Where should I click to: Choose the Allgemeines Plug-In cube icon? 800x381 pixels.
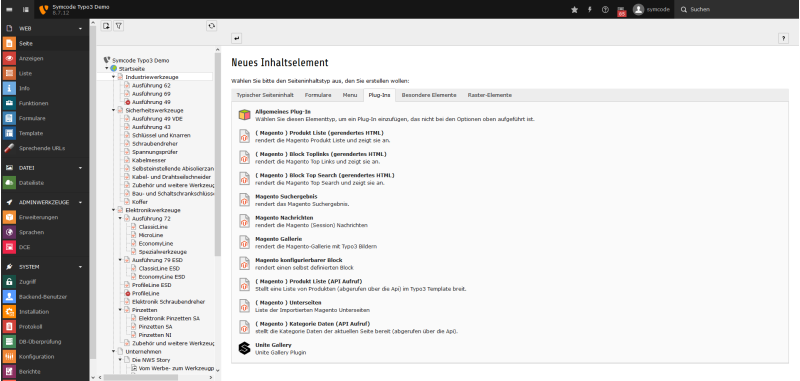244,115
